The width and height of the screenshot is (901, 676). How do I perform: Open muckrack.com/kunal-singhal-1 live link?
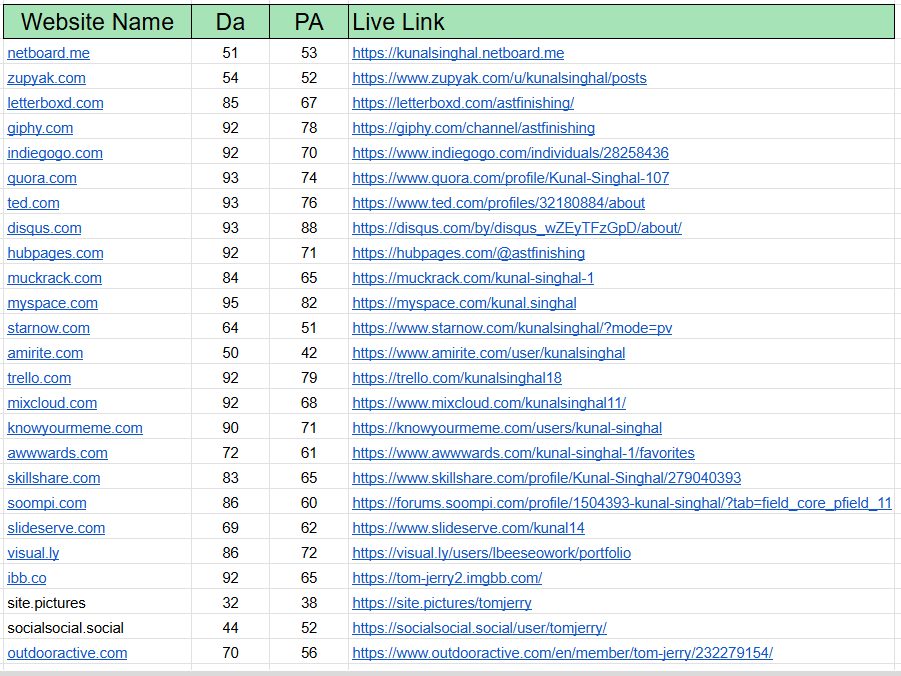[473, 278]
